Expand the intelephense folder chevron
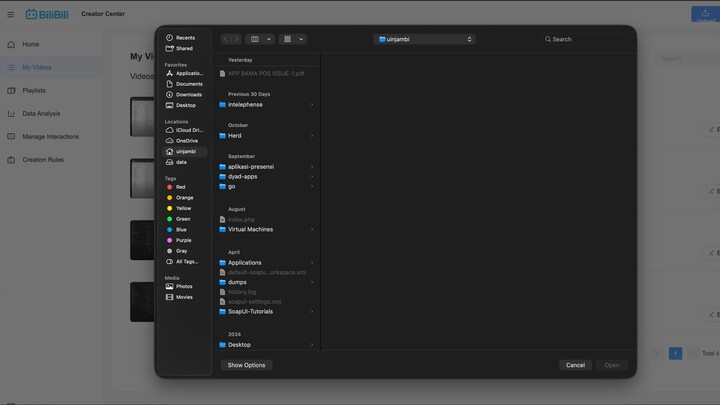Screen dimensions: 720x405 coord(312,105)
